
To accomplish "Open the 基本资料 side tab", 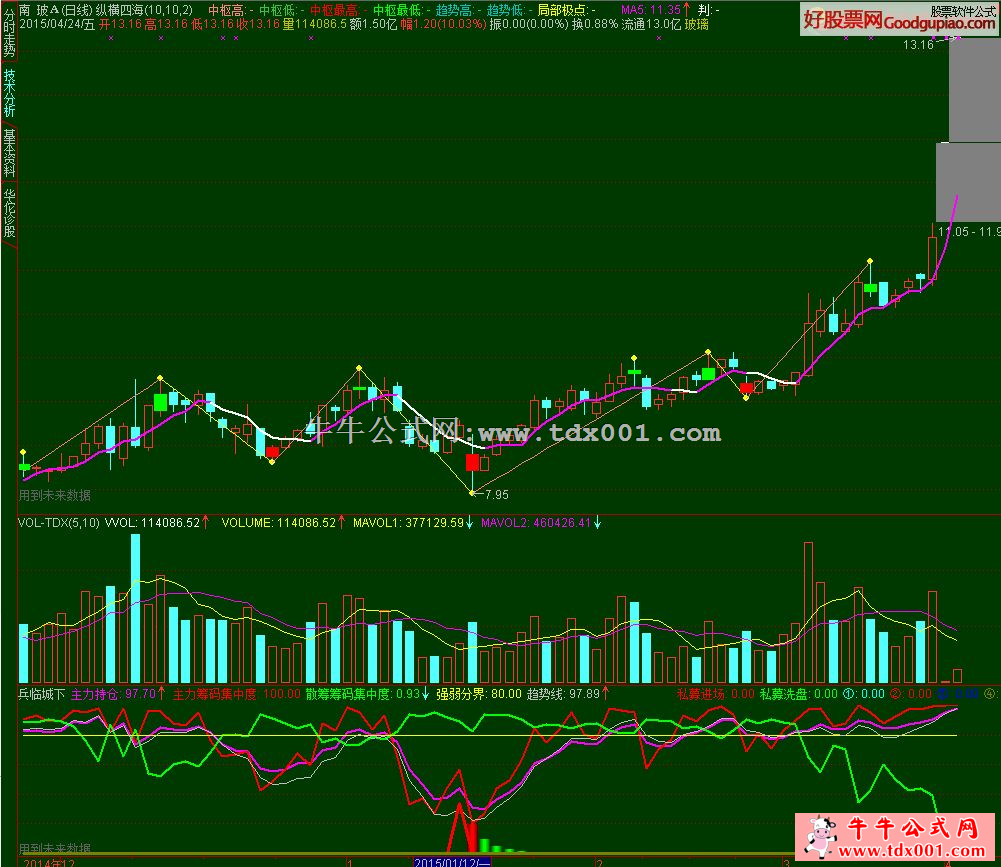I will [9, 153].
